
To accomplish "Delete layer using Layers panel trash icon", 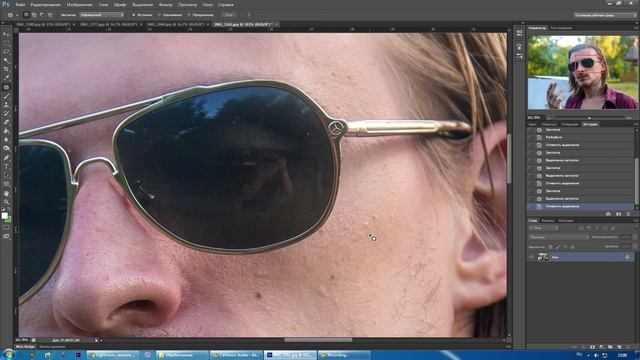I will tap(628, 347).
